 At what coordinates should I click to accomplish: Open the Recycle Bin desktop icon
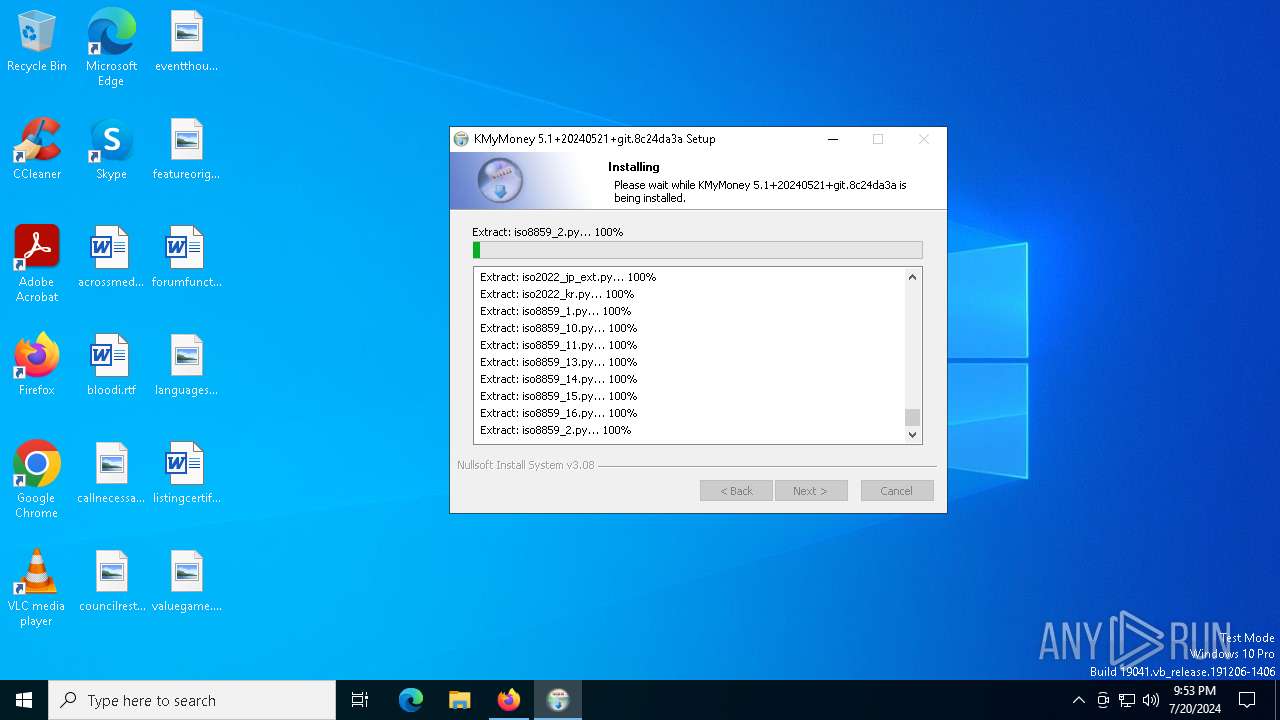[37, 42]
